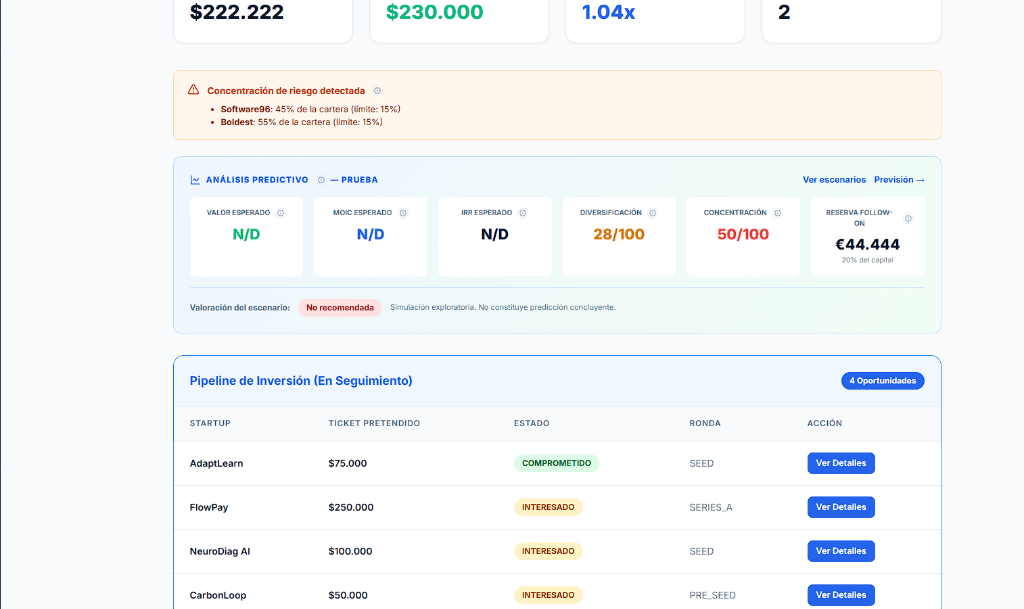
Task: Click the Análisis Predictivo chart icon
Action: click(195, 180)
